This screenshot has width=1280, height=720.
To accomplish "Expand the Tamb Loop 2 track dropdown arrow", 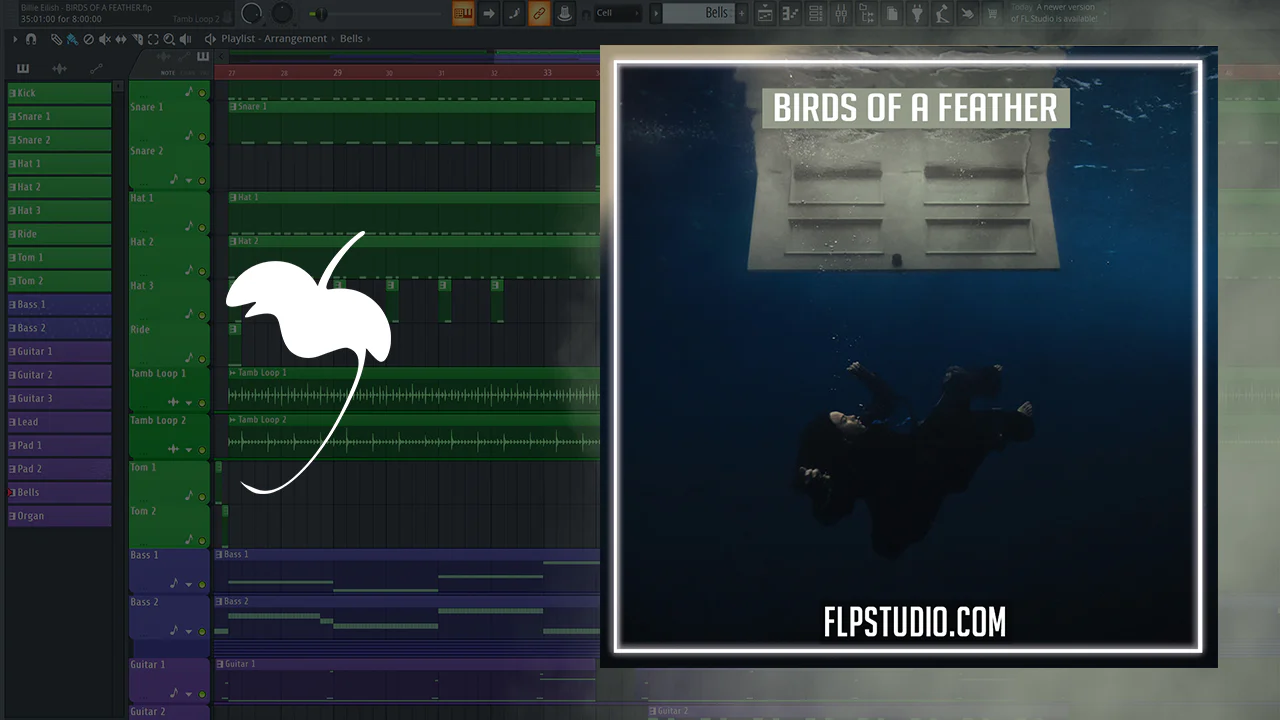I will click(x=188, y=450).
